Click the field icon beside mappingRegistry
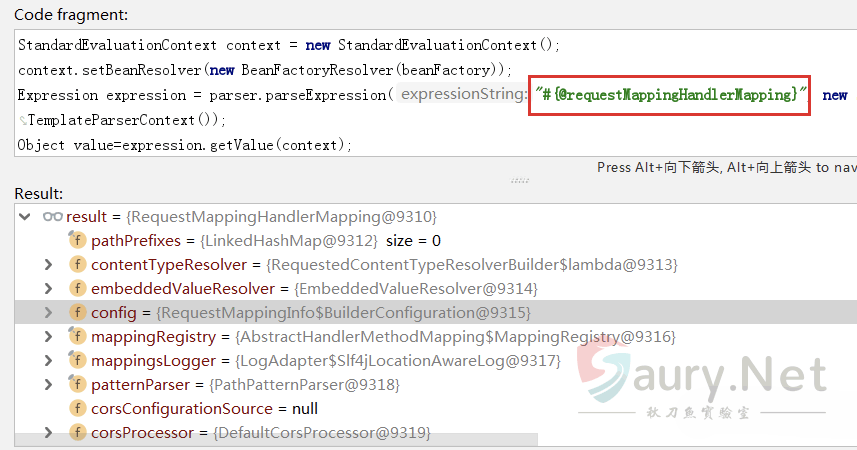Image resolution: width=857 pixels, height=450 pixels. pos(77,336)
